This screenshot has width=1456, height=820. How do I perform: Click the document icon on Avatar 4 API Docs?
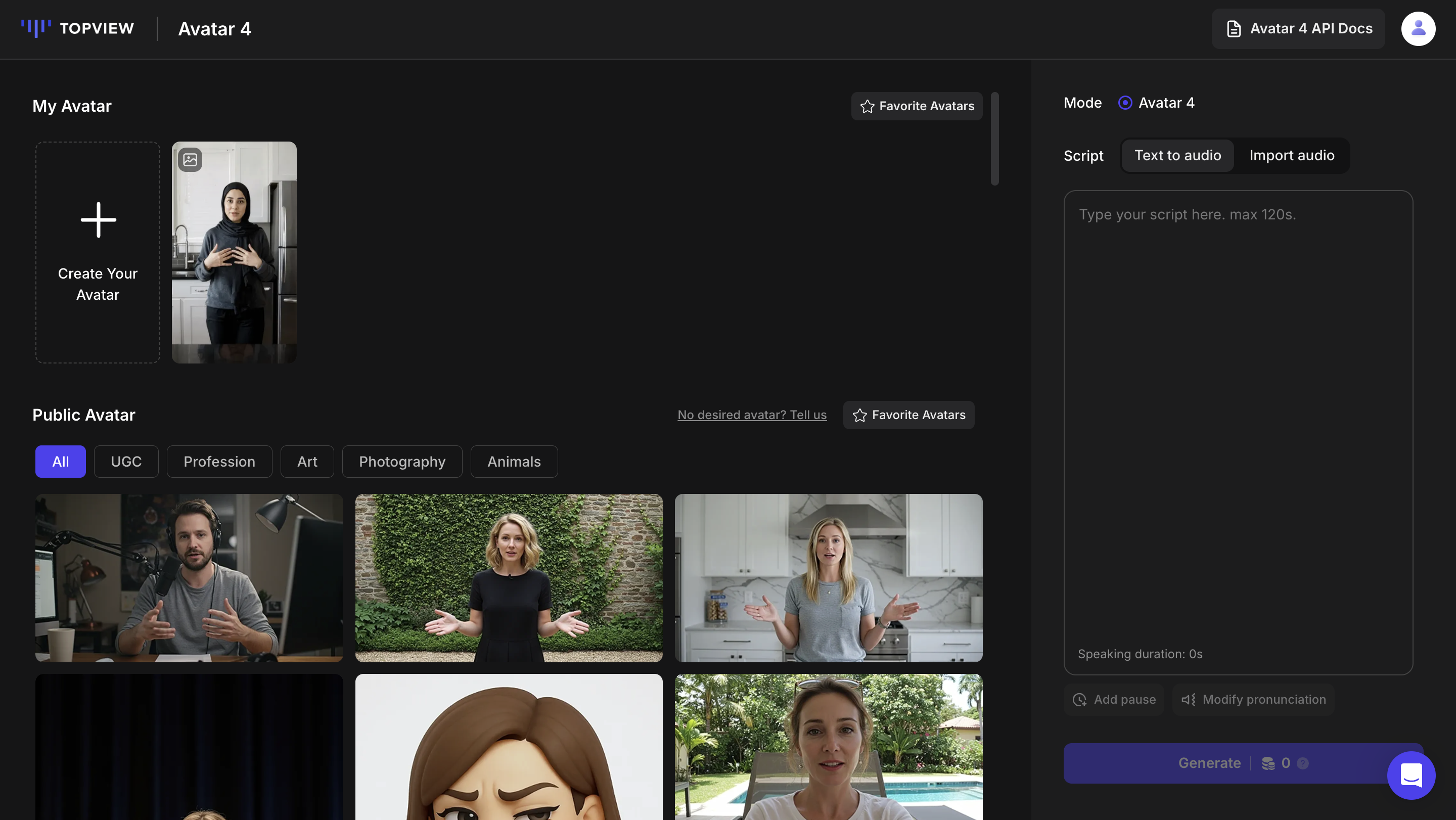click(x=1235, y=28)
